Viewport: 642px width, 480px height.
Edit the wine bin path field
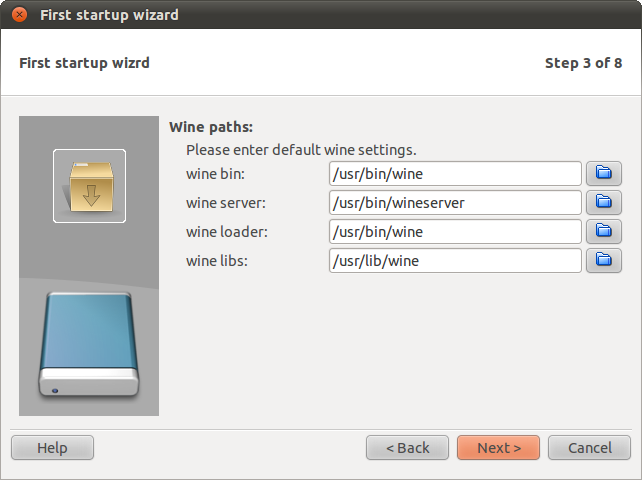pos(455,174)
